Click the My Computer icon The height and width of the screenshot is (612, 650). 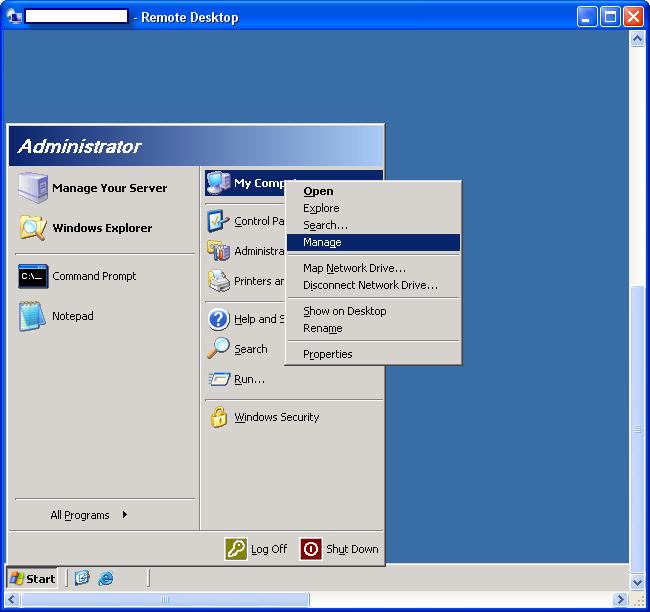point(218,182)
